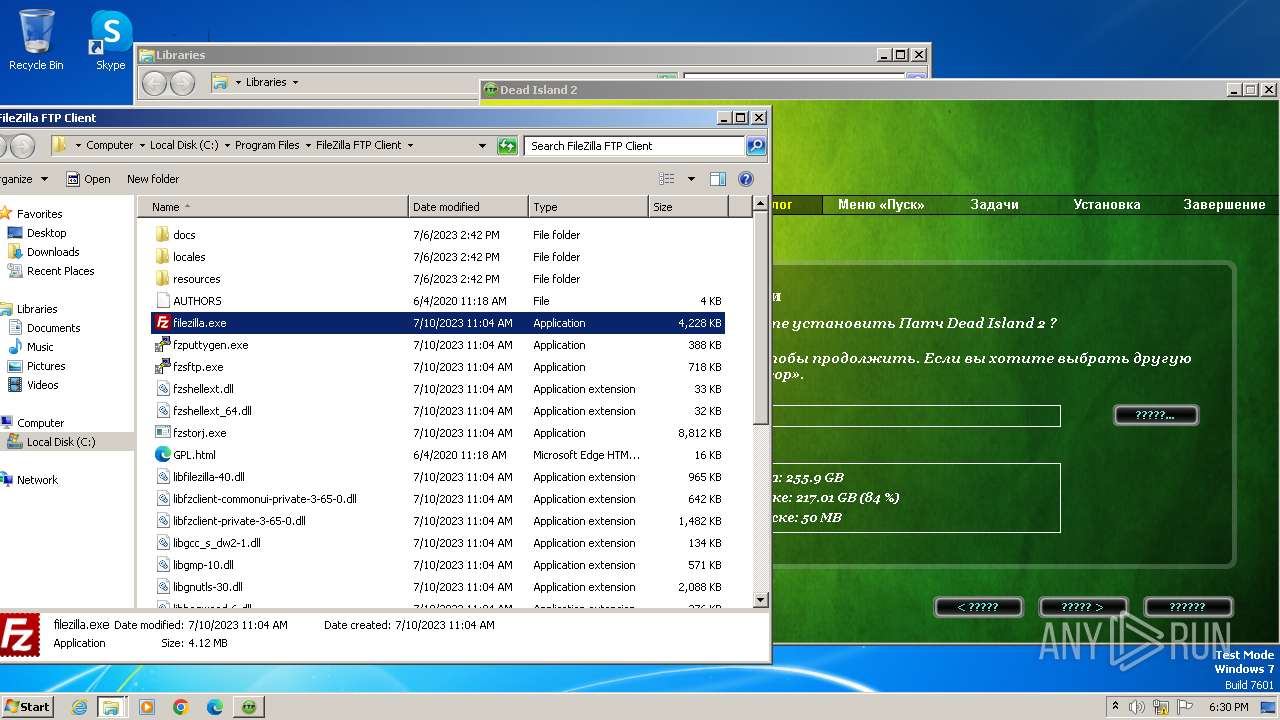The image size is (1280, 720).
Task: Open Network in navigation sidebar
Action: pyautogui.click(x=37, y=480)
